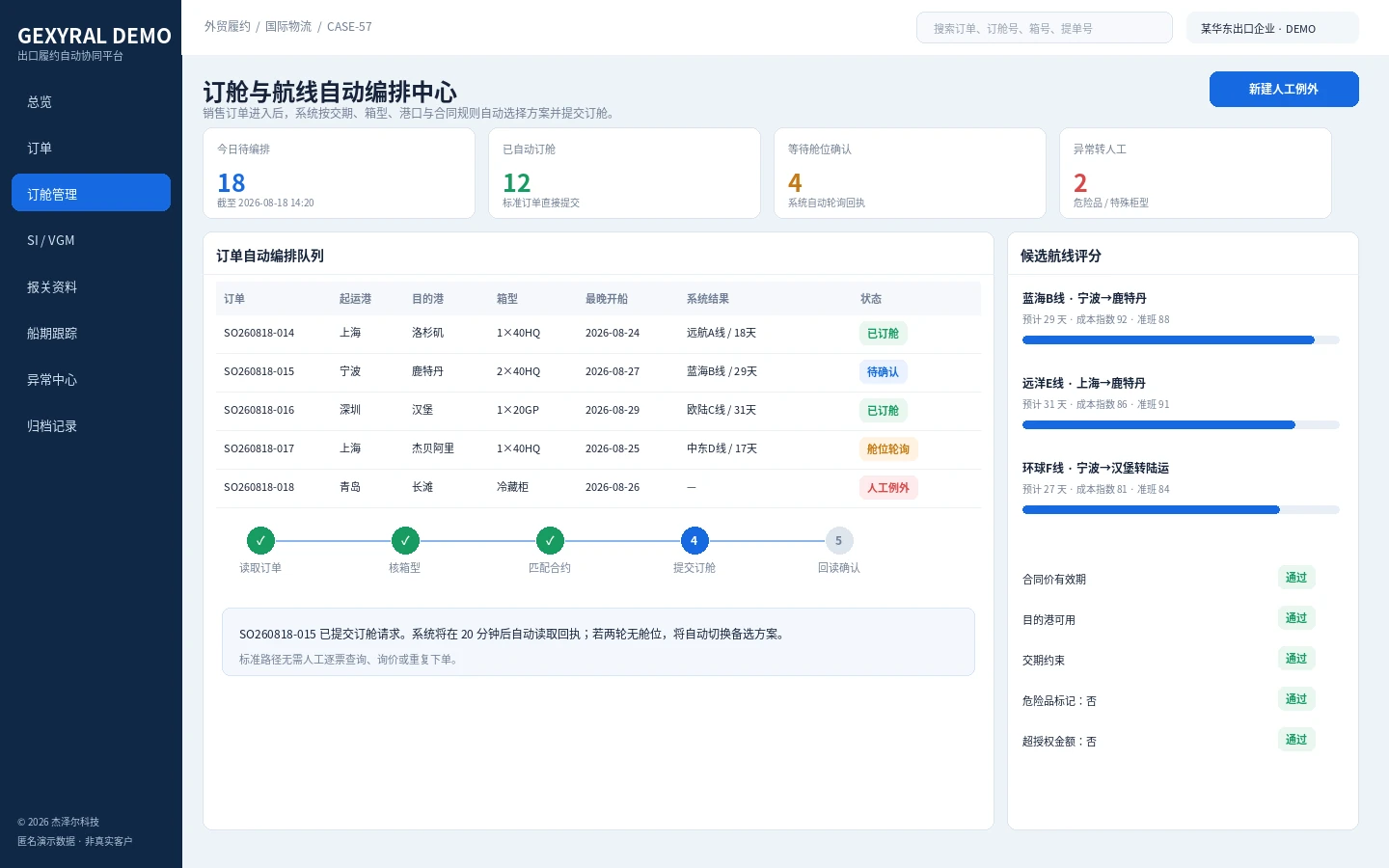Go to 异常中心 in the sidebar
This screenshot has width=1389, height=868.
point(91,379)
